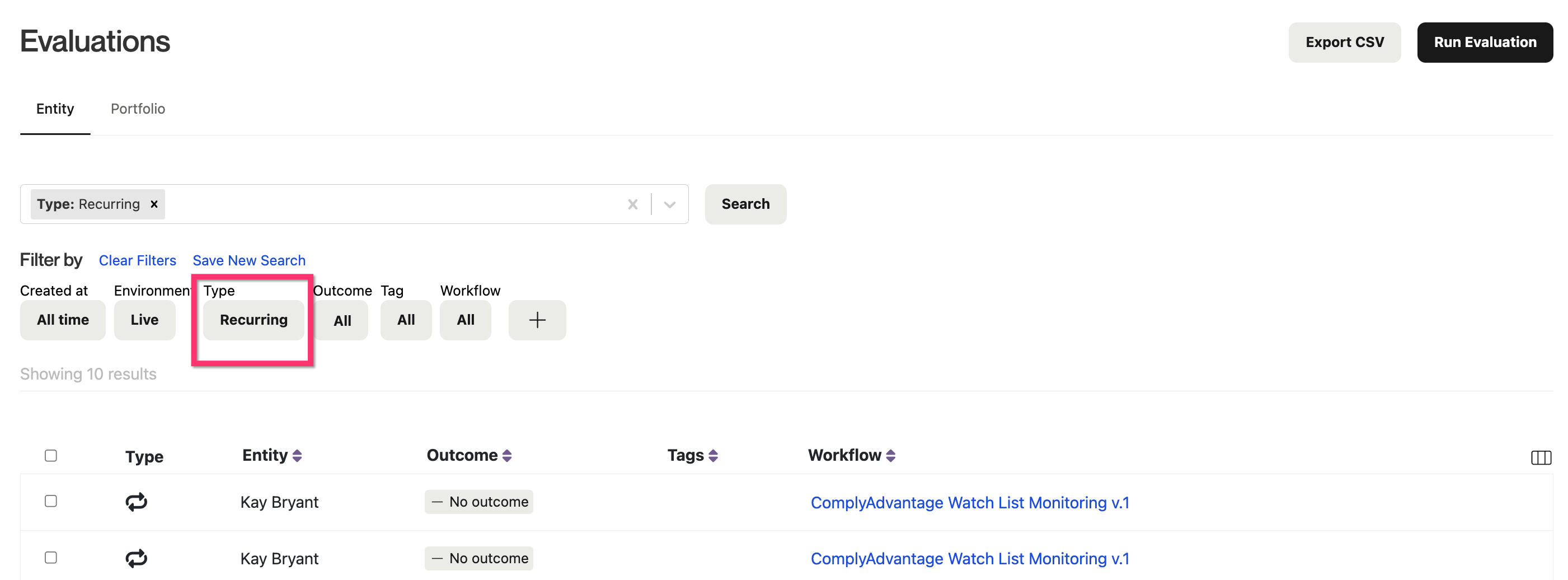Click the Run Evaluation button
Viewport: 1568px width, 580px height.
(1484, 42)
